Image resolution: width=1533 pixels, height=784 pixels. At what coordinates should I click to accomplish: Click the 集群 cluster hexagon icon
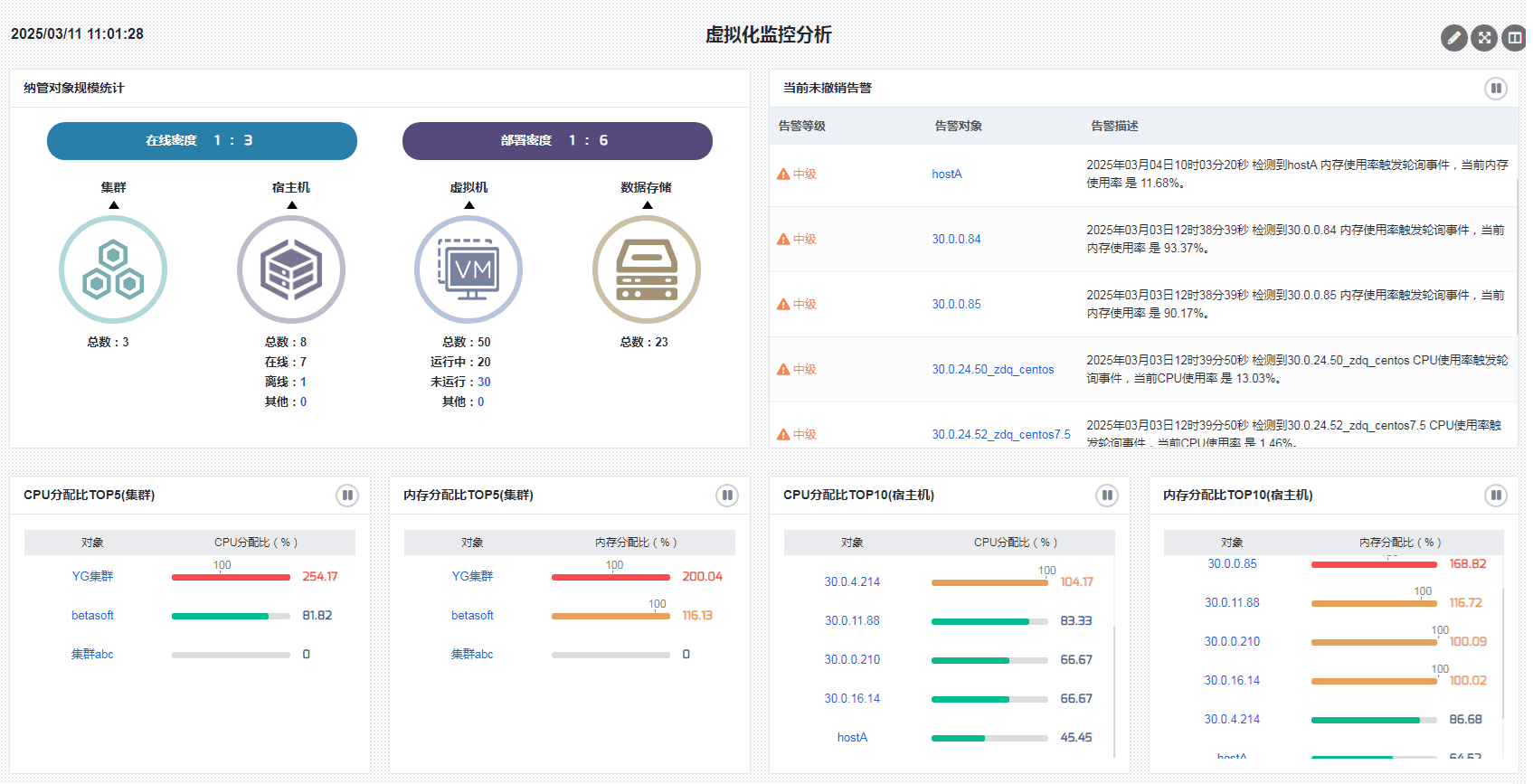[113, 269]
